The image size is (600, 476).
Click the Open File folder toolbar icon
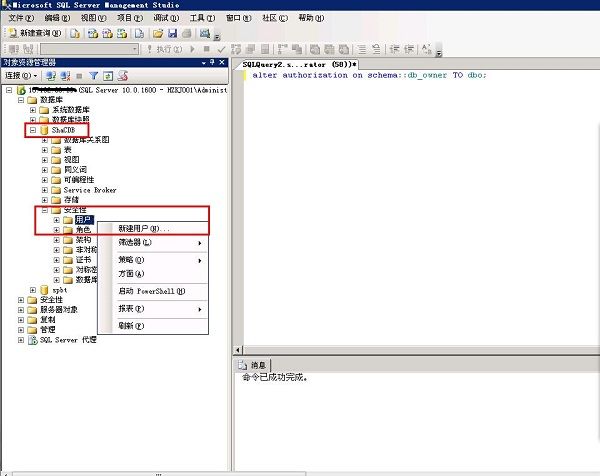[x=158, y=34]
